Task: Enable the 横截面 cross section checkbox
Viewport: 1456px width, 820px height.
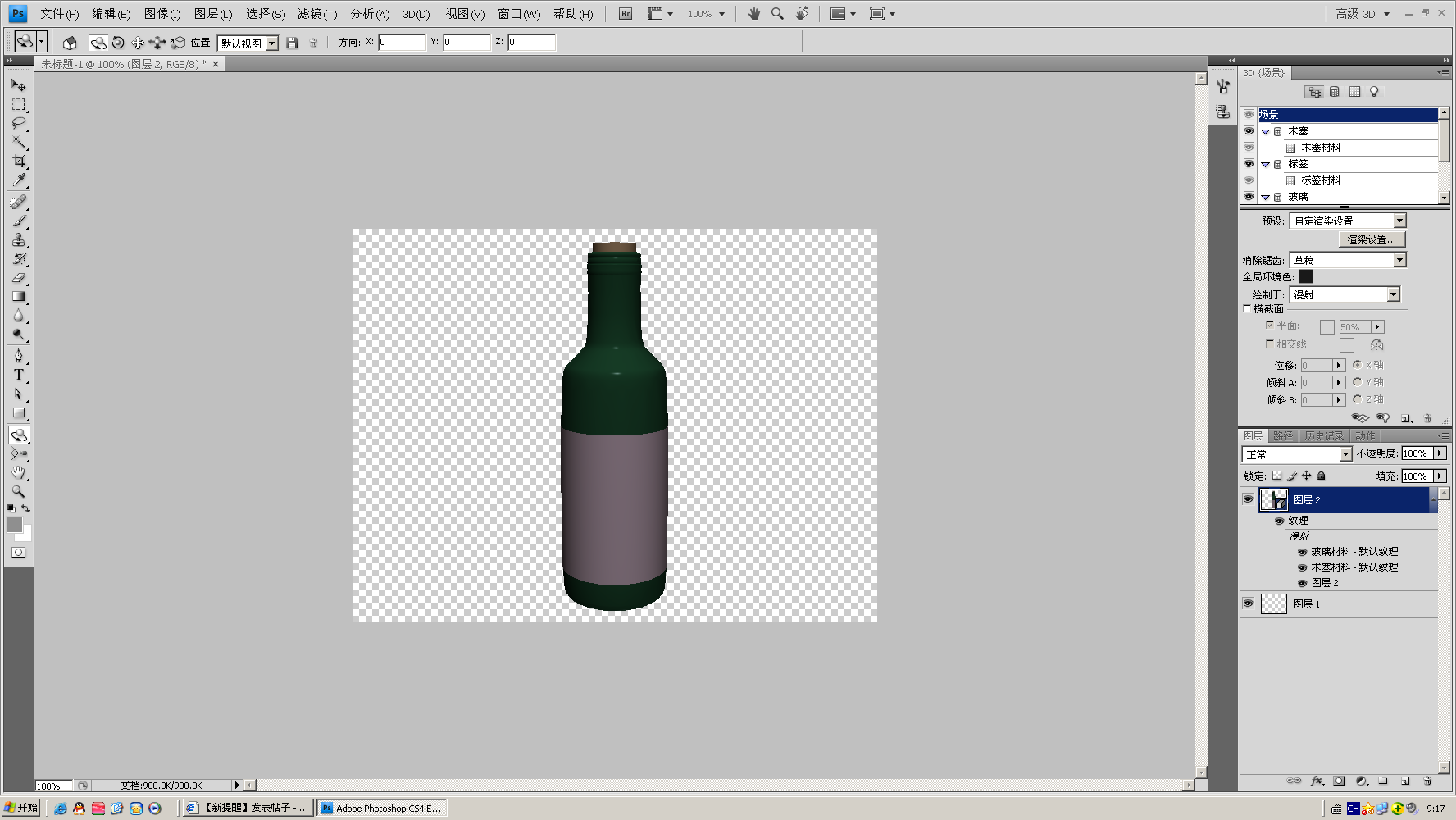Action: pyautogui.click(x=1247, y=309)
